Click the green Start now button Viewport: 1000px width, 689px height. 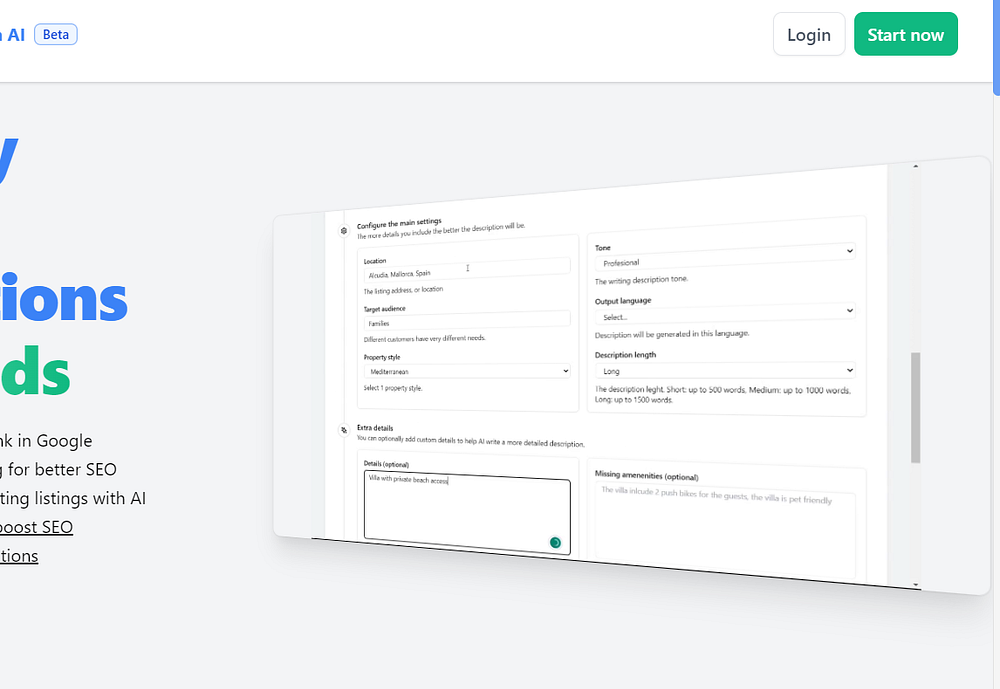(906, 34)
